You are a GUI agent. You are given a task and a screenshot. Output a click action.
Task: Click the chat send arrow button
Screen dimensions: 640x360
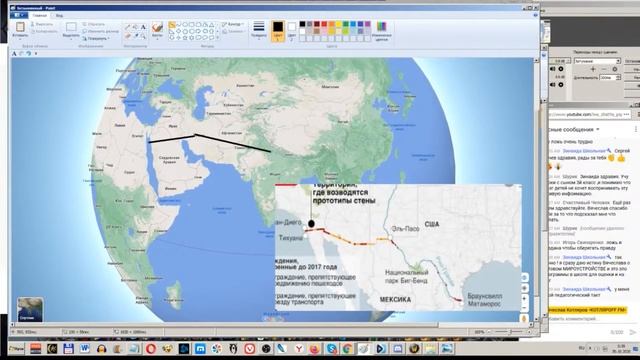[633, 332]
